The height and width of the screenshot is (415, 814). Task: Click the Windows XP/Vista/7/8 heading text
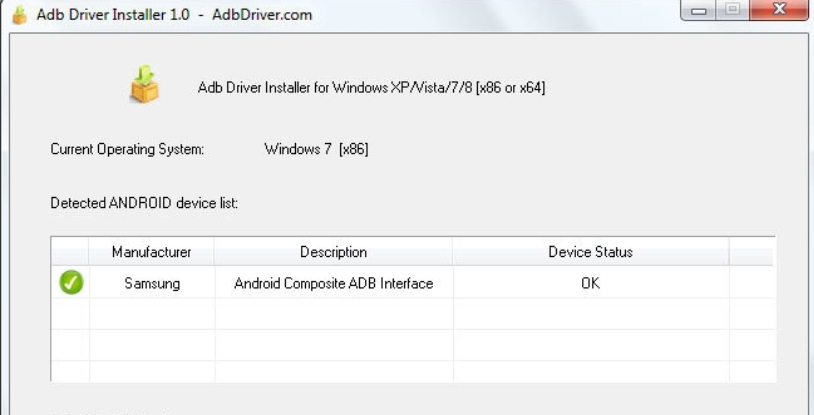click(x=371, y=88)
